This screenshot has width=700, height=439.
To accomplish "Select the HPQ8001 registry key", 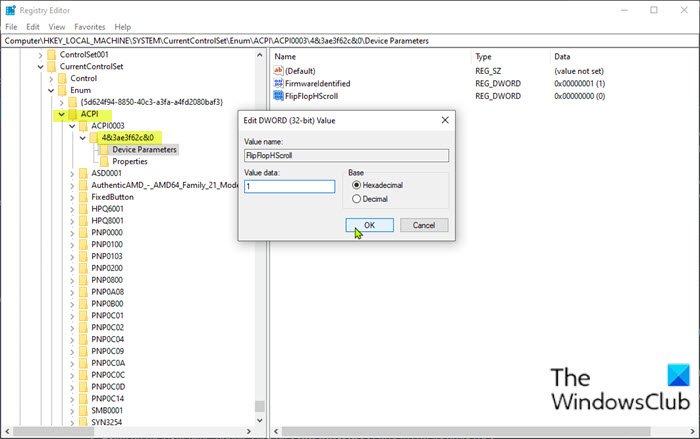I will 108,221.
